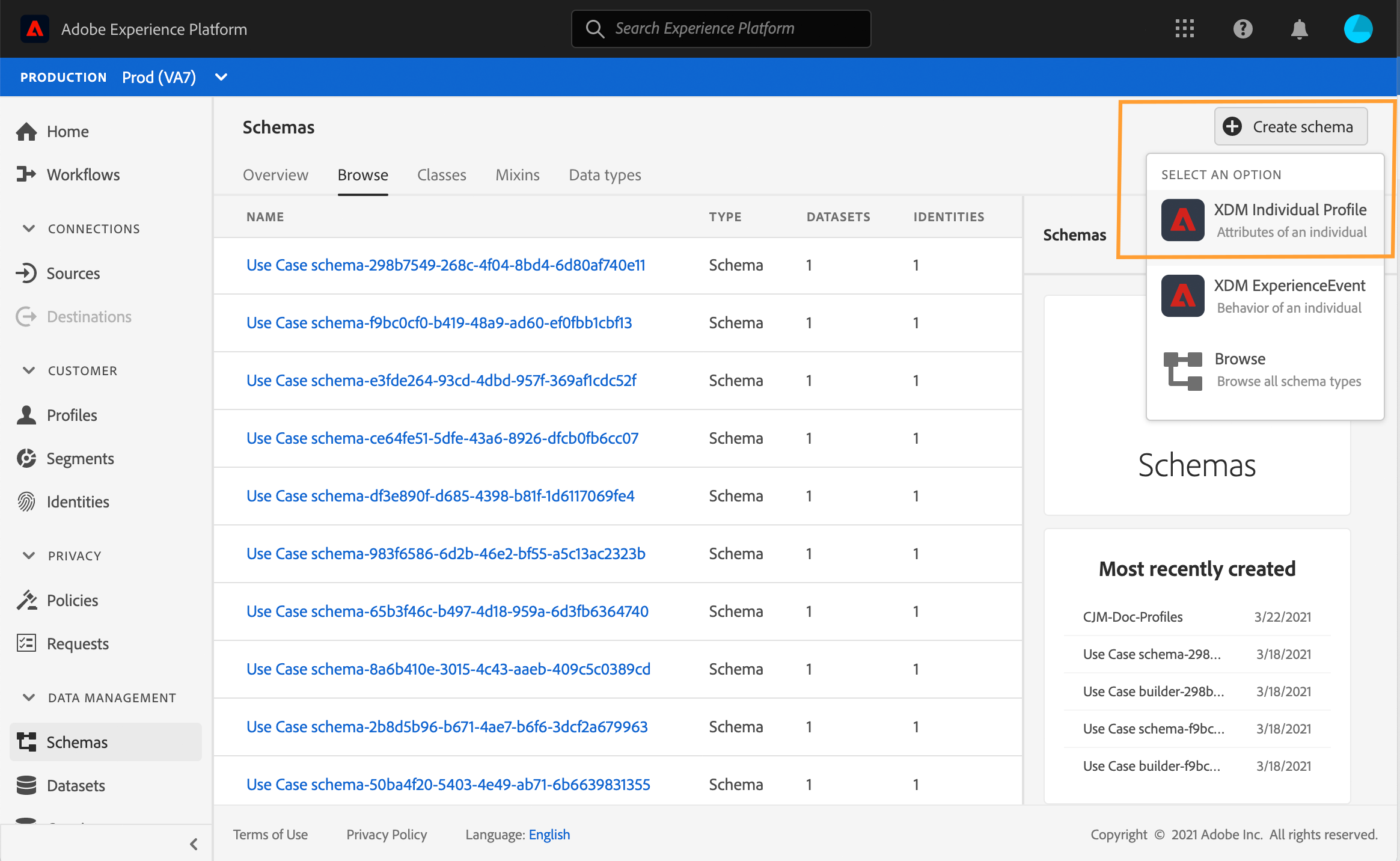Open the app switcher grid icon
This screenshot has width=1400, height=861.
pos(1184,29)
